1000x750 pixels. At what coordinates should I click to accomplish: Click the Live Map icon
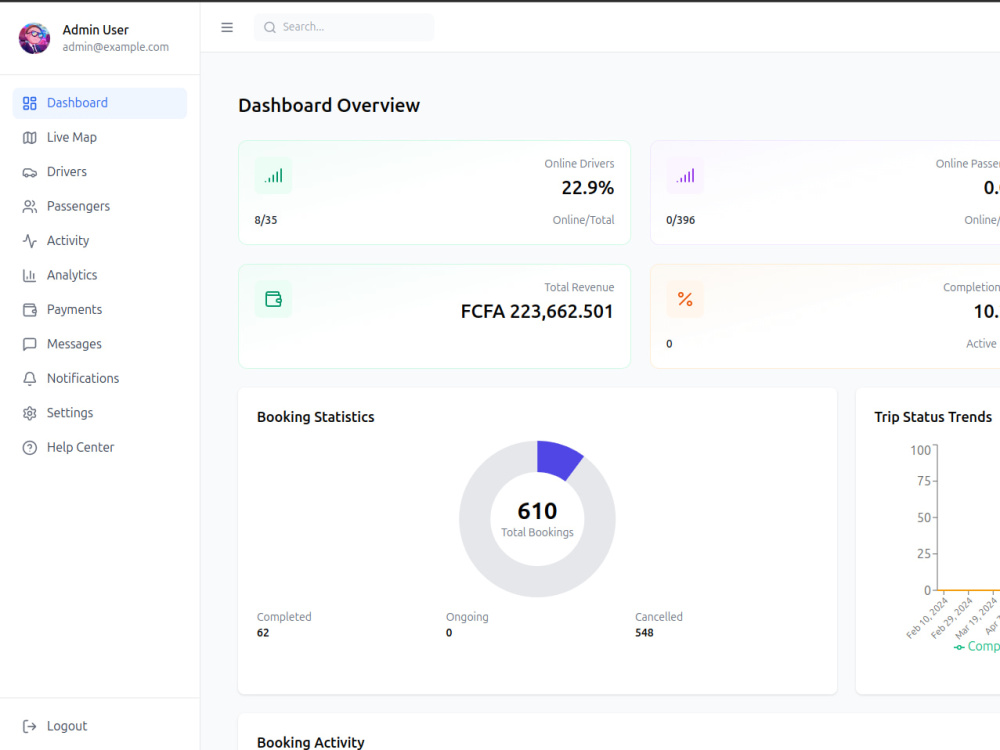tap(29, 138)
